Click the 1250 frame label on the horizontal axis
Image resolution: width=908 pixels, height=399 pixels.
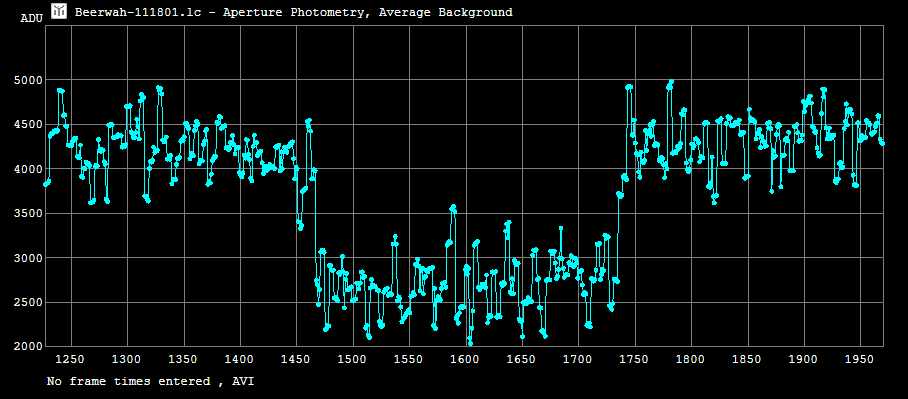(x=71, y=360)
